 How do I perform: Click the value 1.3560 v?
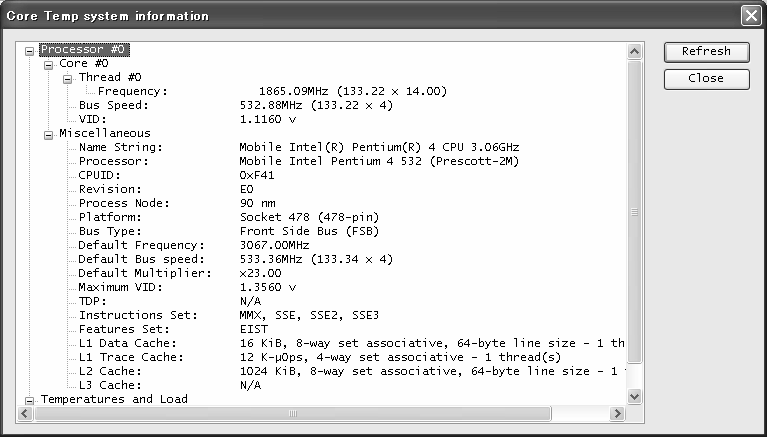(268, 287)
